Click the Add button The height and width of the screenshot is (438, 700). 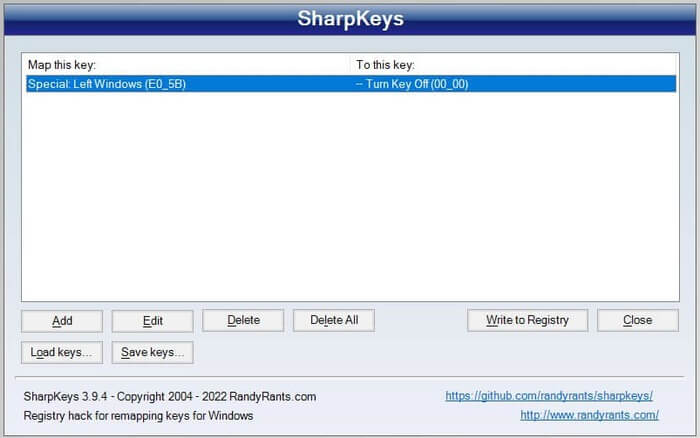click(62, 321)
